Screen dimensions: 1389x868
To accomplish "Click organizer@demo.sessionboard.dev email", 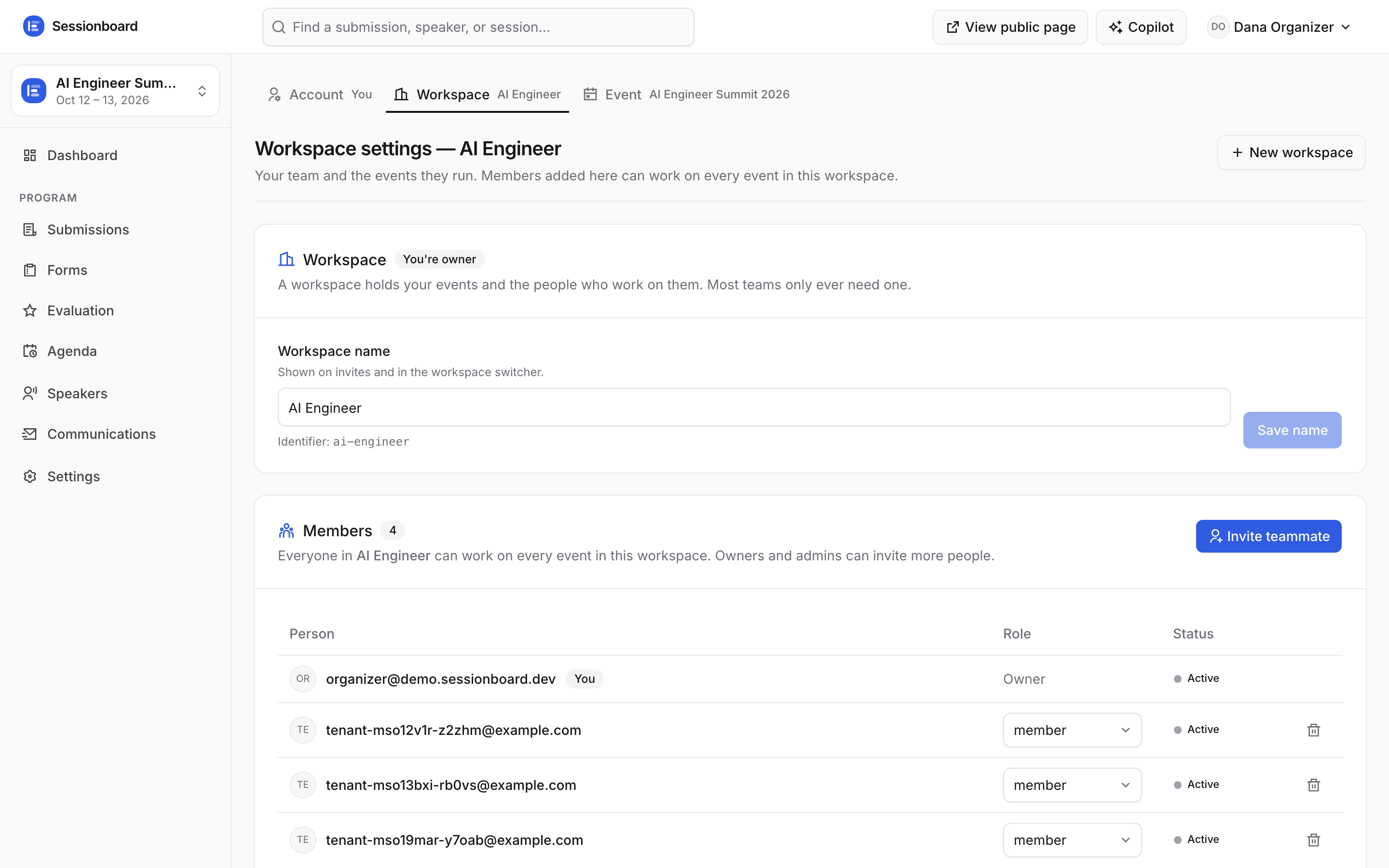I will 441,679.
